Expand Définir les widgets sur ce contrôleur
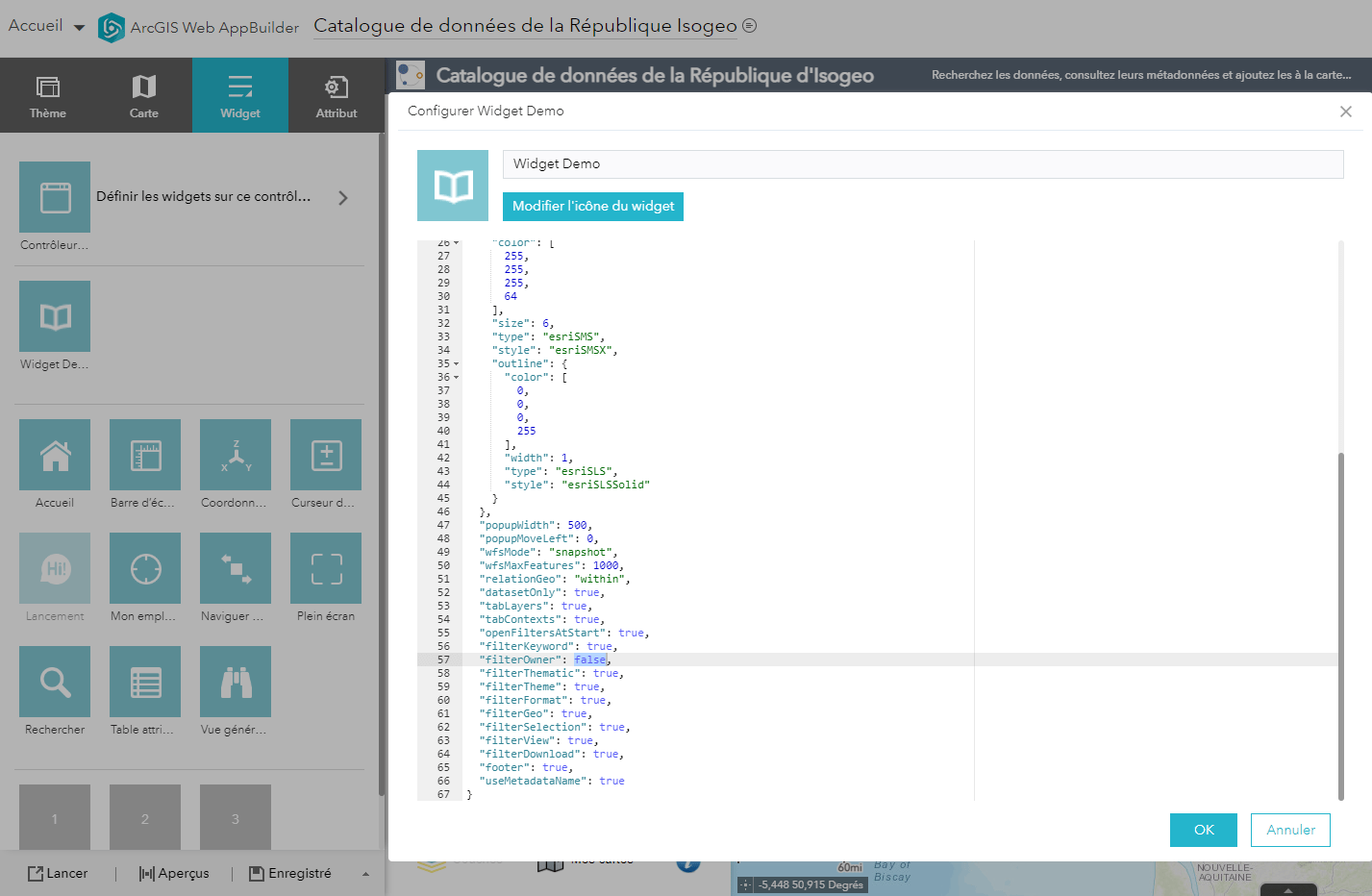 tap(343, 197)
